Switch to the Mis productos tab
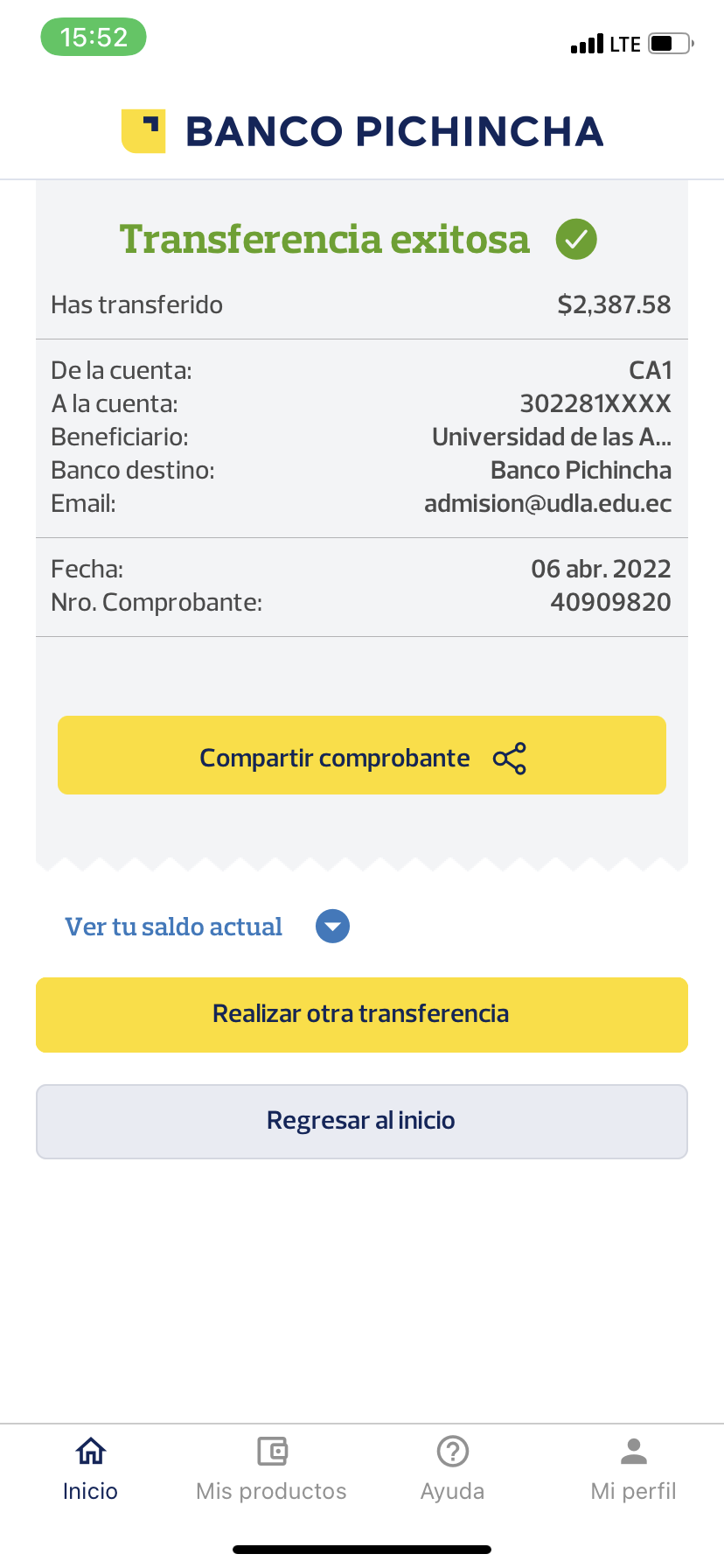This screenshot has width=724, height=1568. [x=271, y=1491]
